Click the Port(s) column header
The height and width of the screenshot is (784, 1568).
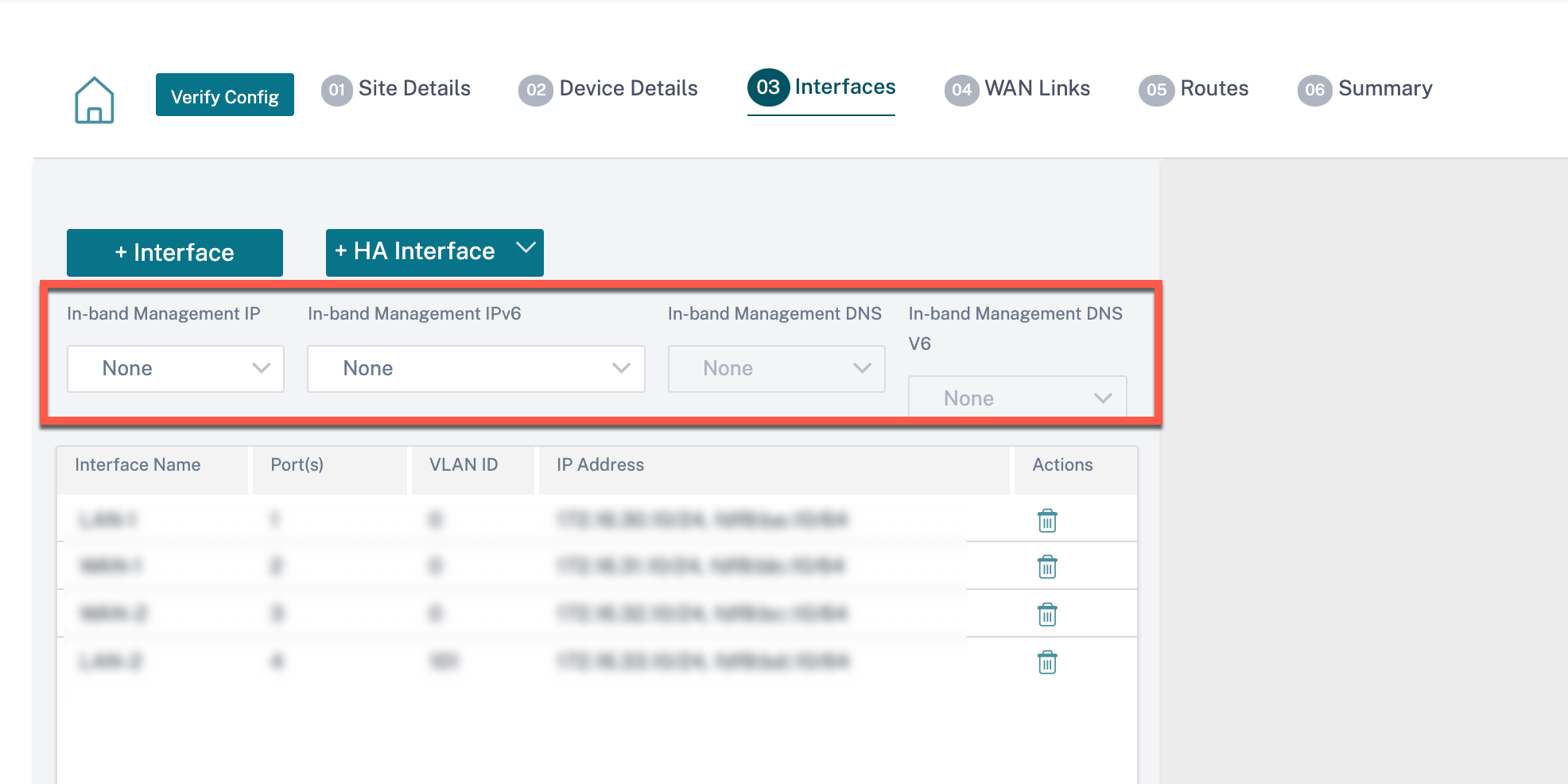330,470
